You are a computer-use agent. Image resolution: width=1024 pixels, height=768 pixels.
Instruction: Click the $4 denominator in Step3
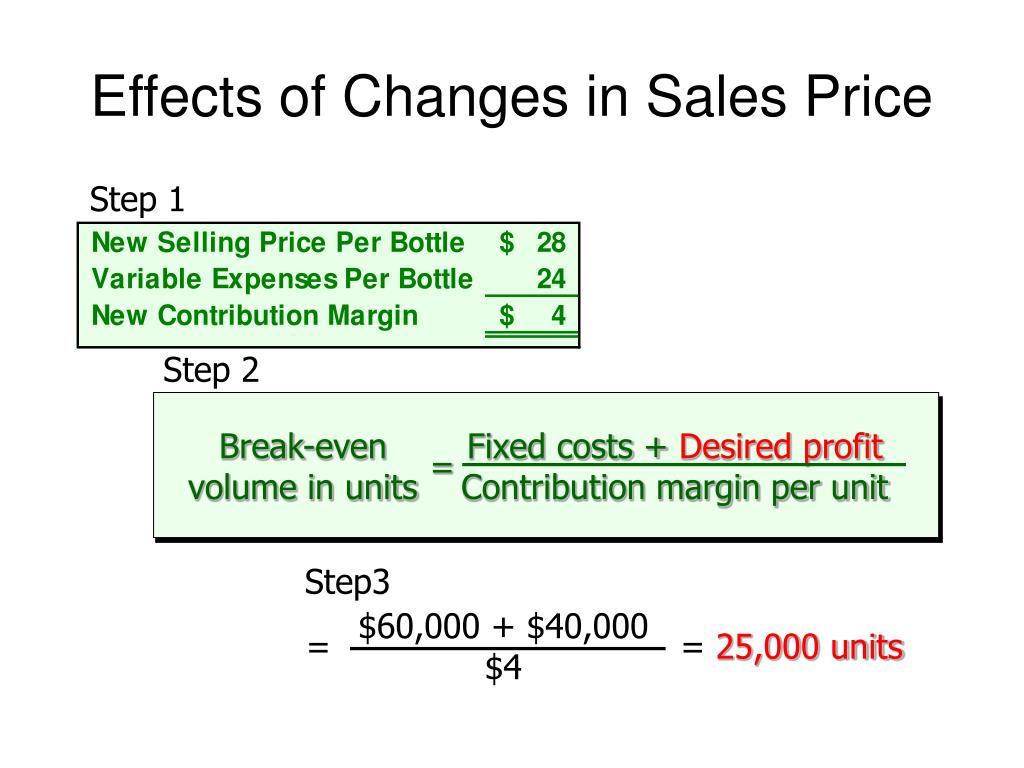pos(503,668)
